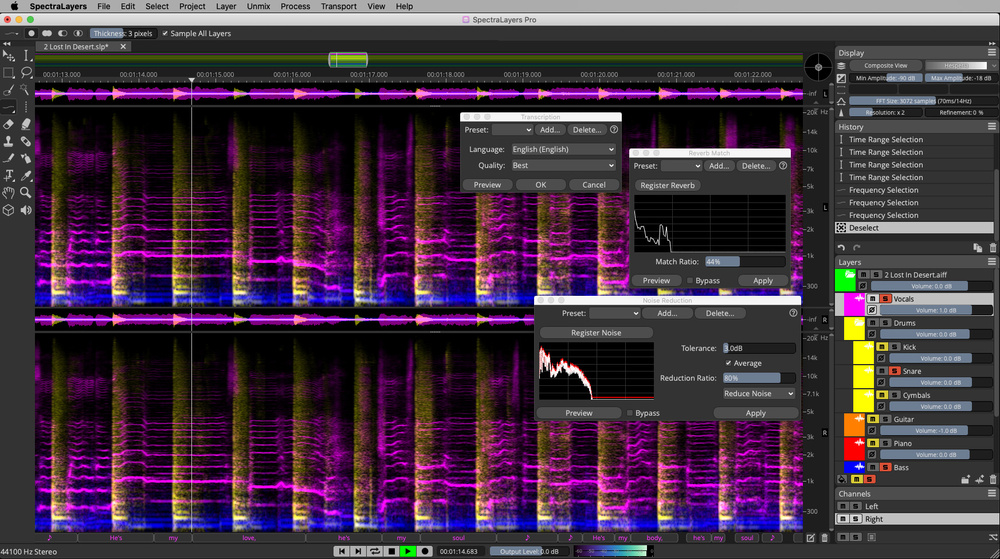The width and height of the screenshot is (1000, 559).
Task: Open the Quality dropdown set to Best
Action: point(562,165)
